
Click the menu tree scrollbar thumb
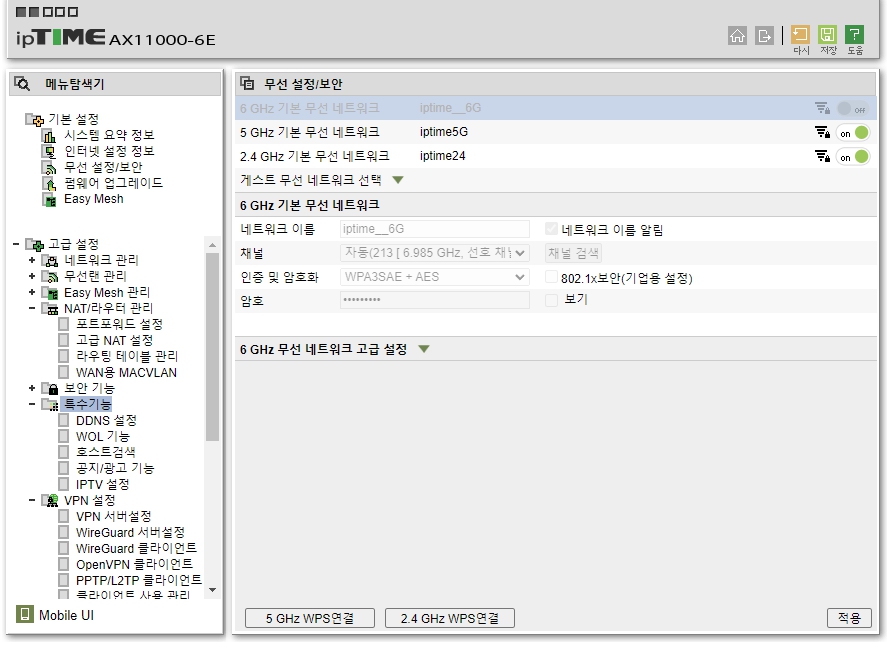(x=212, y=347)
